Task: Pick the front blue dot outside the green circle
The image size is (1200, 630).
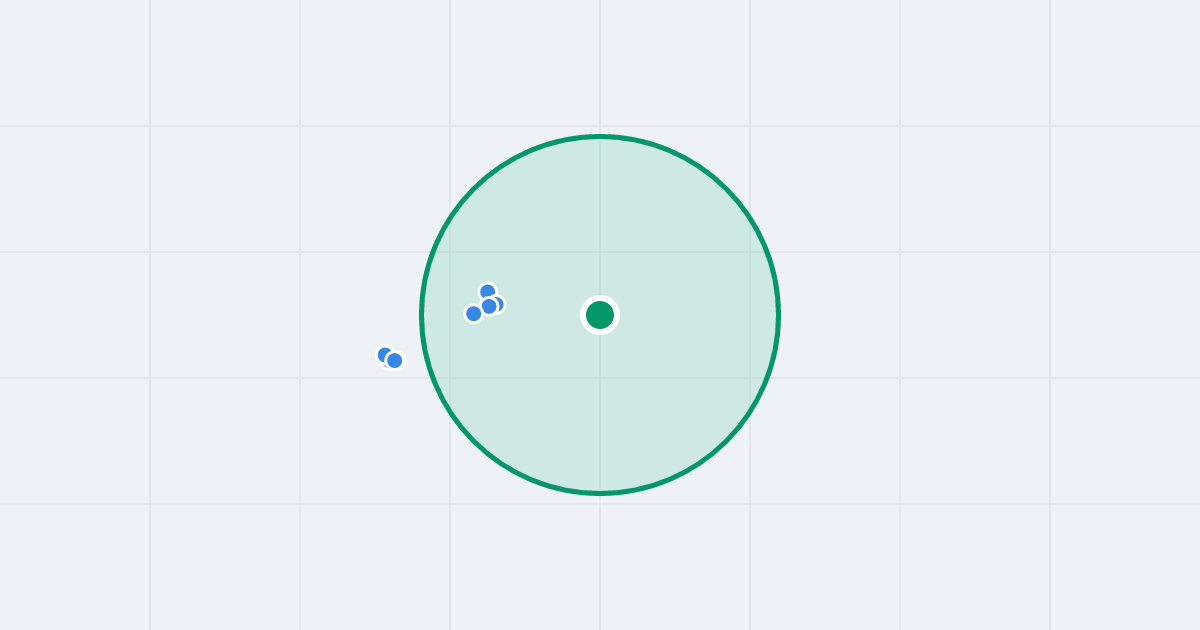Action: (x=395, y=360)
